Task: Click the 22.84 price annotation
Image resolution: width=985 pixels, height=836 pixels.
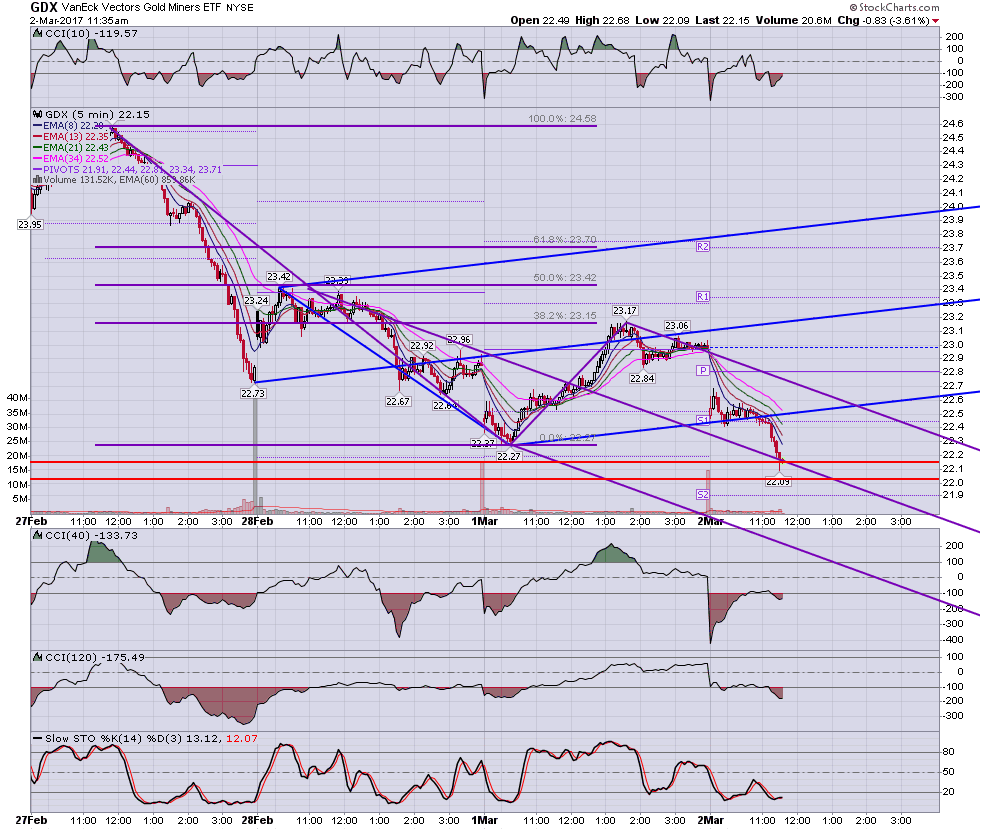Action: tap(642, 378)
